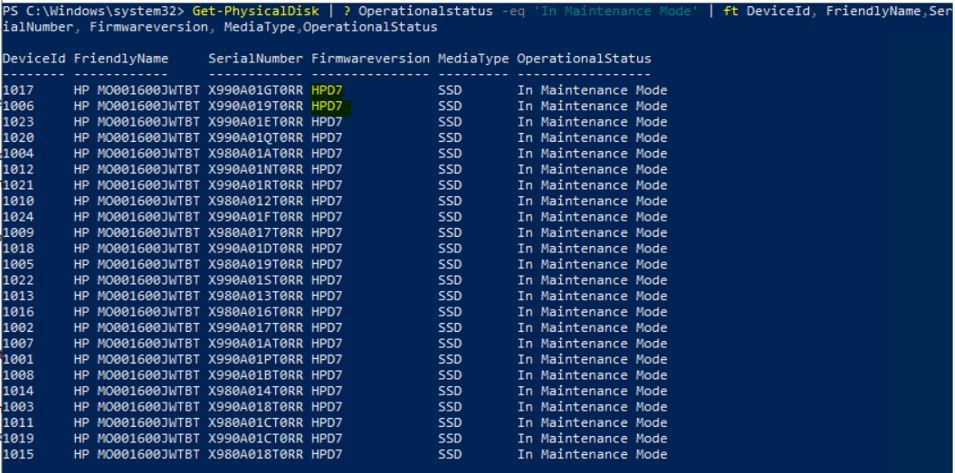Click the PS C:\Windows\system32> prompt
The image size is (955, 473).
pos(94,12)
